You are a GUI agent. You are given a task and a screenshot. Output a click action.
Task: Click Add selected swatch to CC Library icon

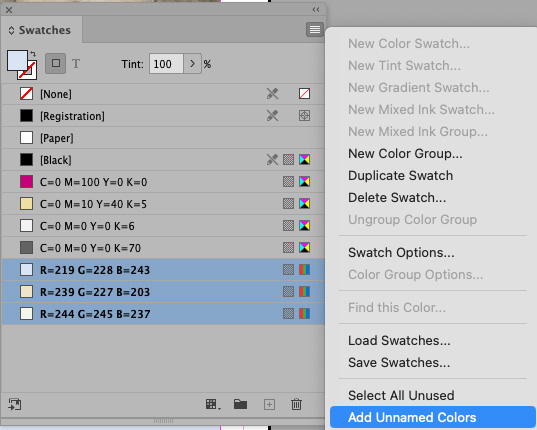click(15, 404)
